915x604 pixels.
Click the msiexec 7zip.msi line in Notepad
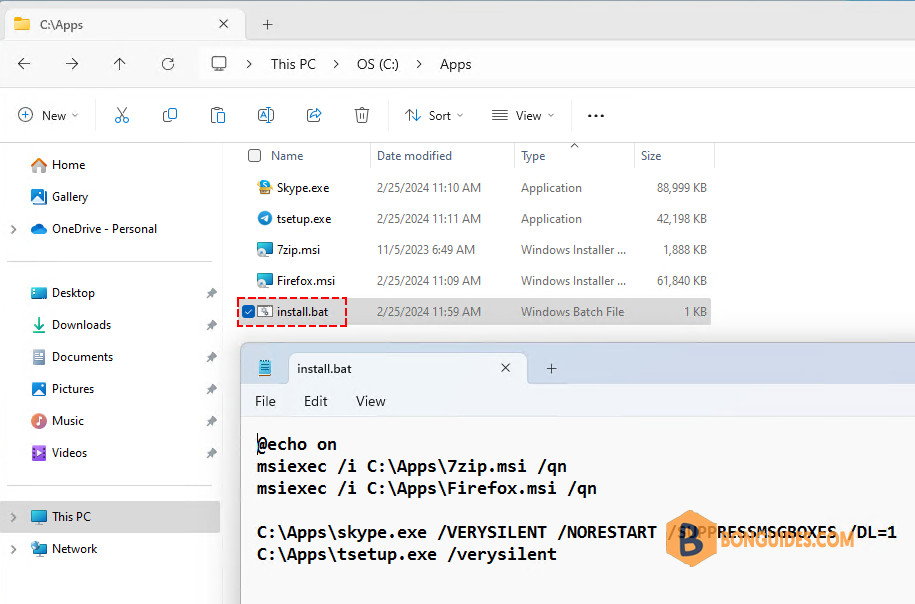pos(412,466)
